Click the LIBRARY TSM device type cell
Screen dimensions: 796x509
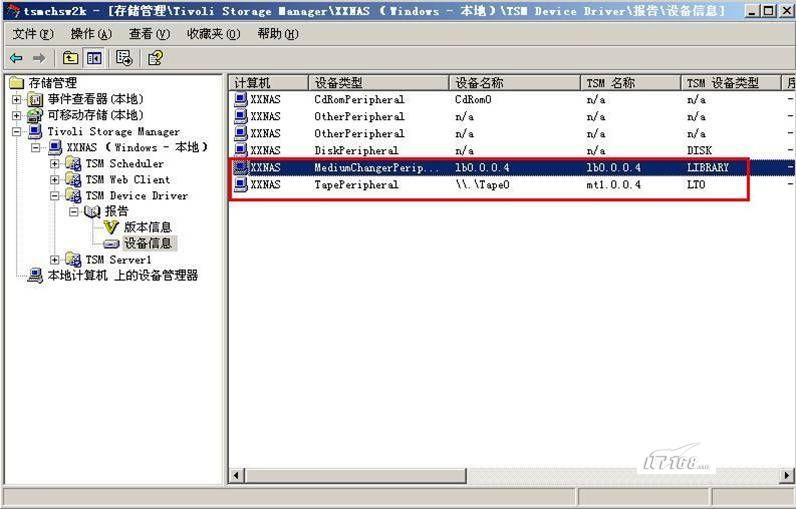708,167
